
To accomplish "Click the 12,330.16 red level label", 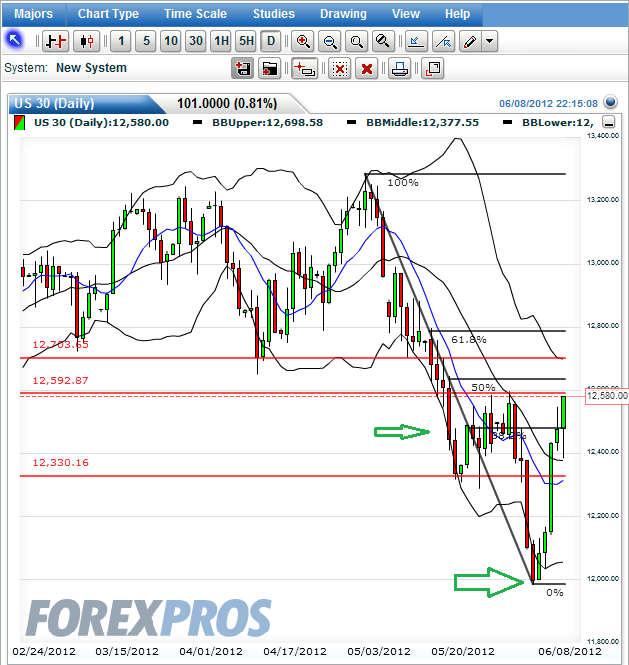I will [61, 463].
